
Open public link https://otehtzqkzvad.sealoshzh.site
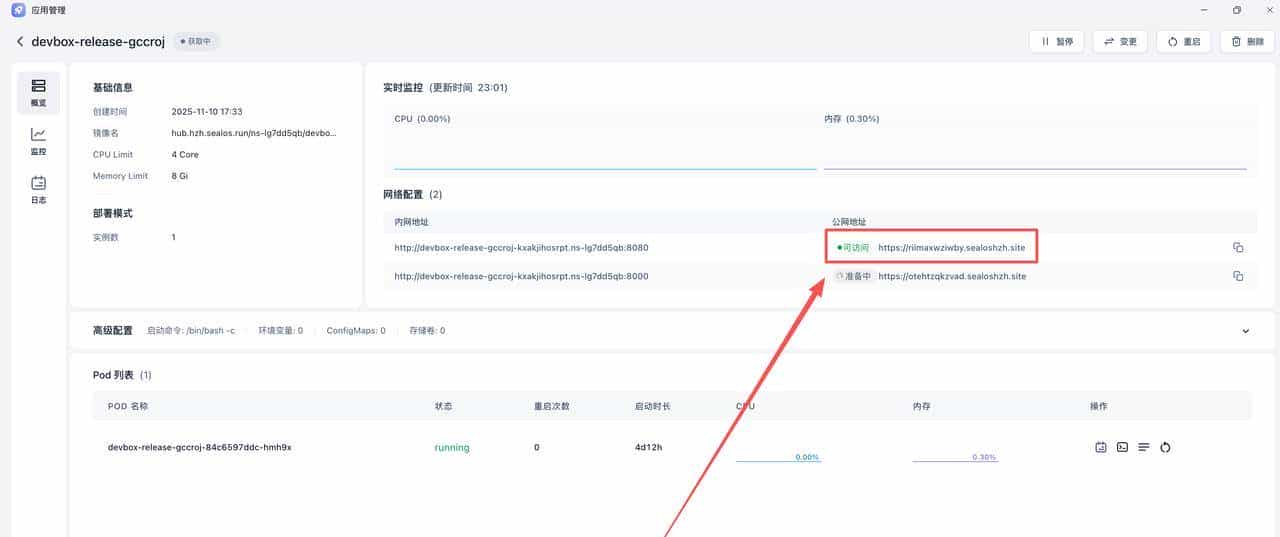pyautogui.click(x=952, y=276)
